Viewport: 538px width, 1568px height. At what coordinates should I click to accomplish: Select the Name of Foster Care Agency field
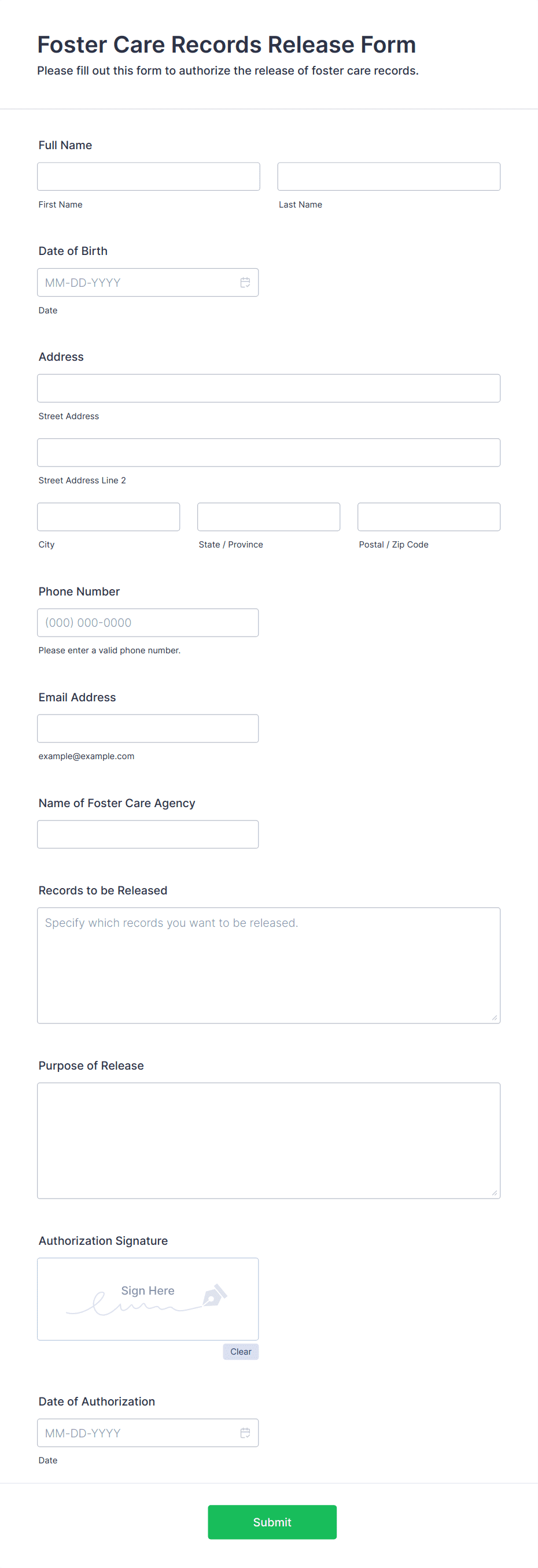tap(148, 834)
